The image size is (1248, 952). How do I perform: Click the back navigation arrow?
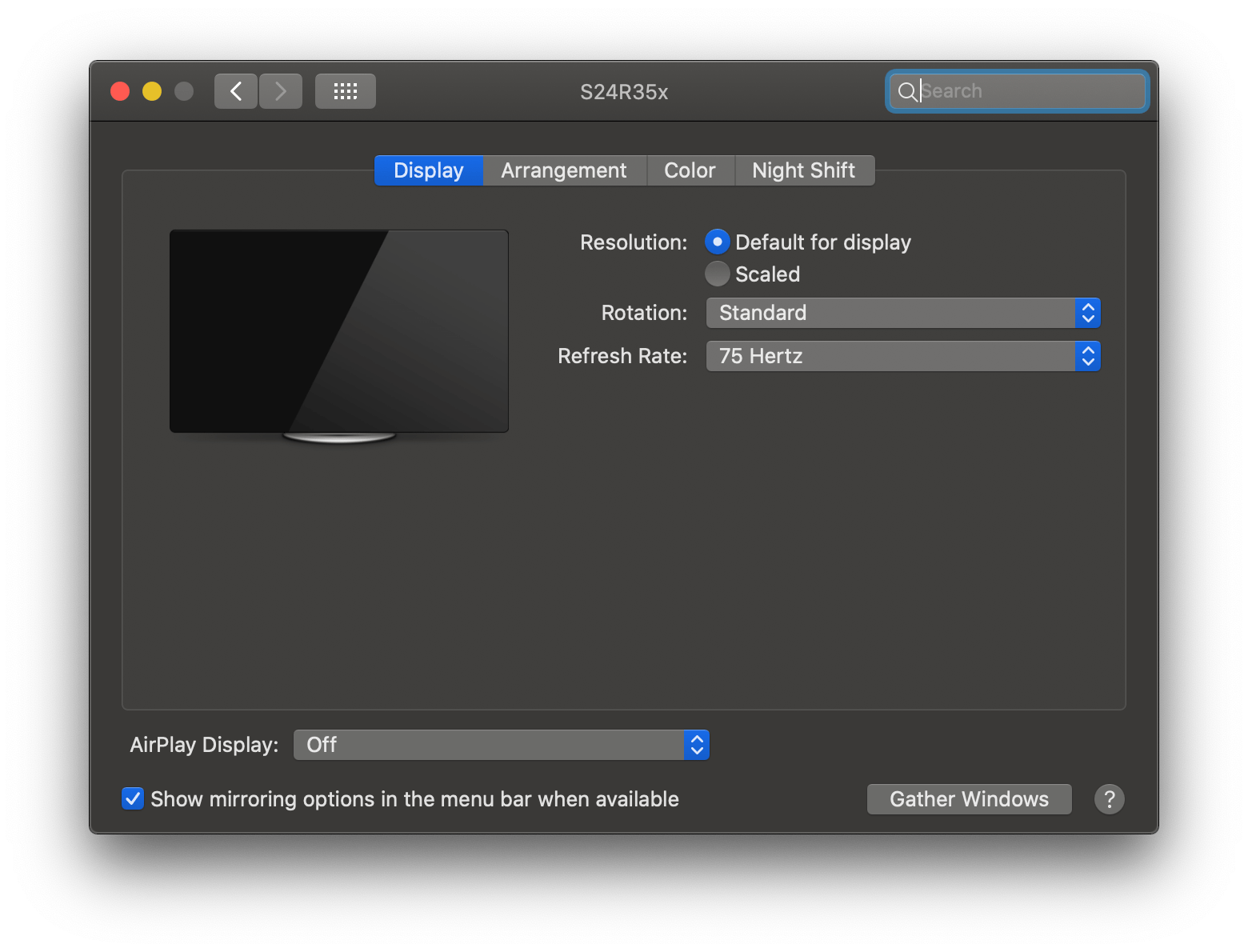click(x=235, y=90)
